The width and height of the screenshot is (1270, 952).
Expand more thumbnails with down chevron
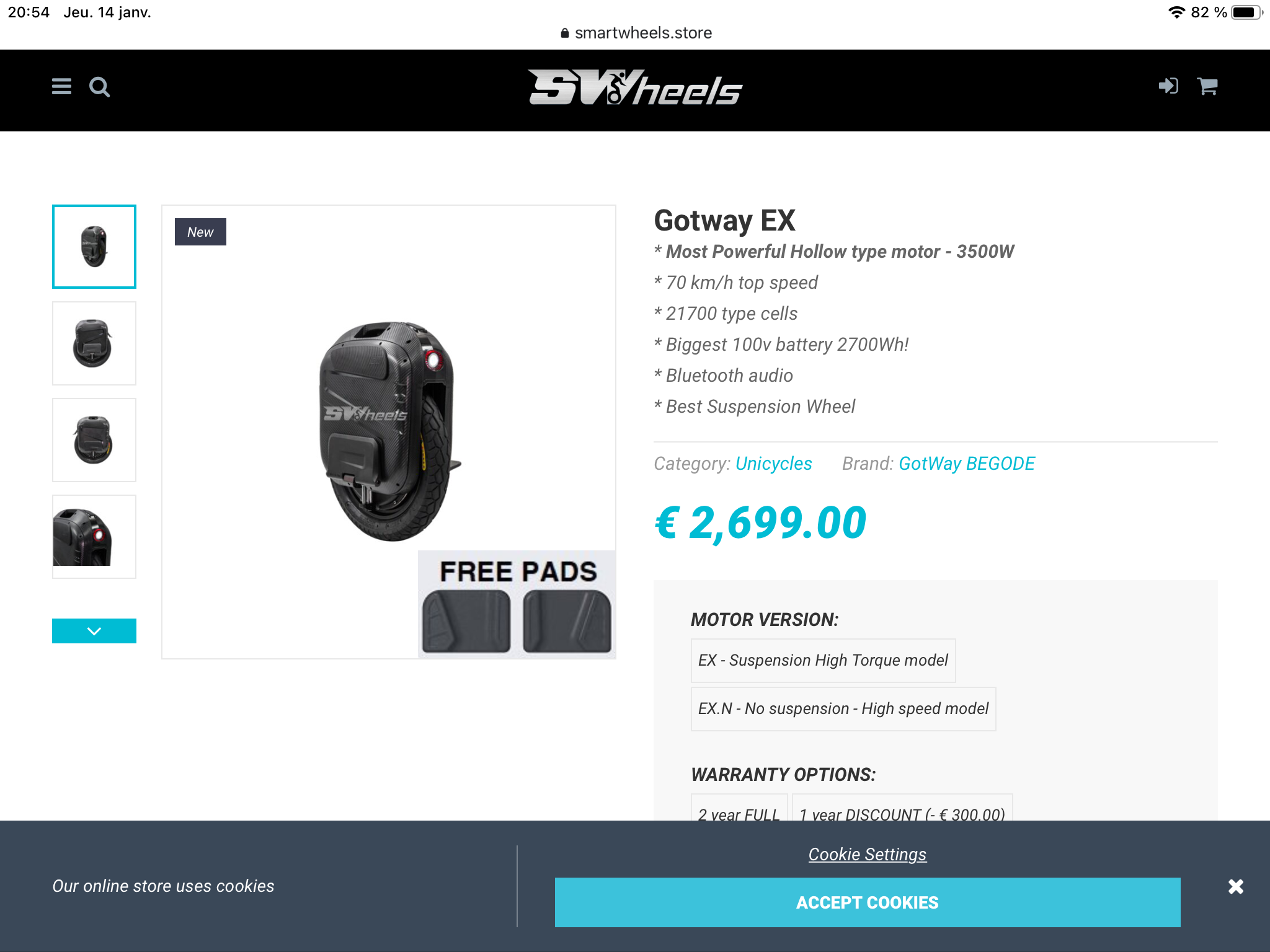click(94, 631)
